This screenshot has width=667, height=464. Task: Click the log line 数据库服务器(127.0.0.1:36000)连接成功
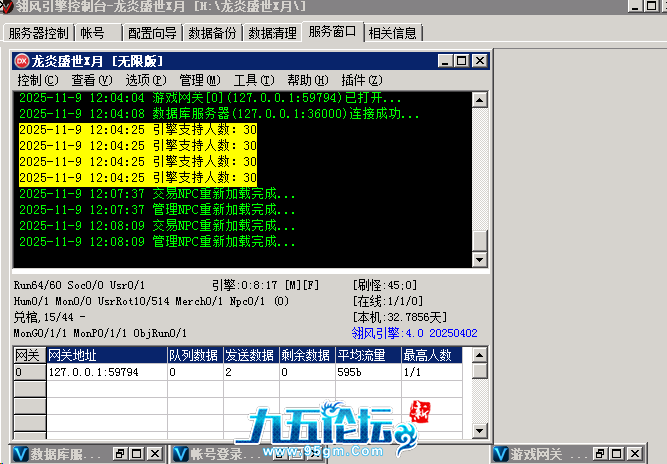click(219, 114)
